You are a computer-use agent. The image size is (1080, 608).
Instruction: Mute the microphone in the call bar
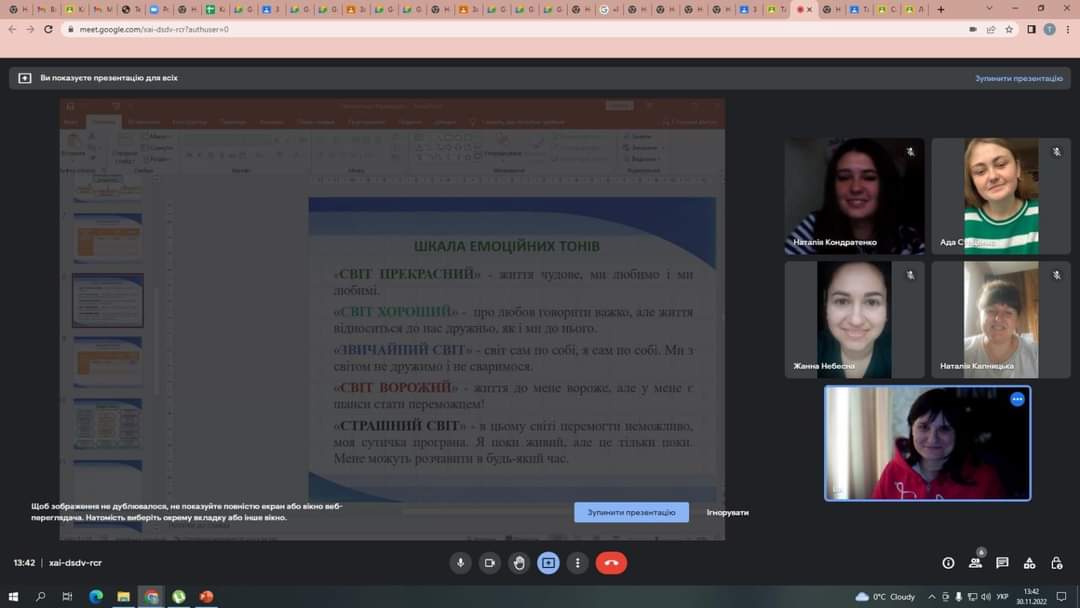pyautogui.click(x=460, y=563)
